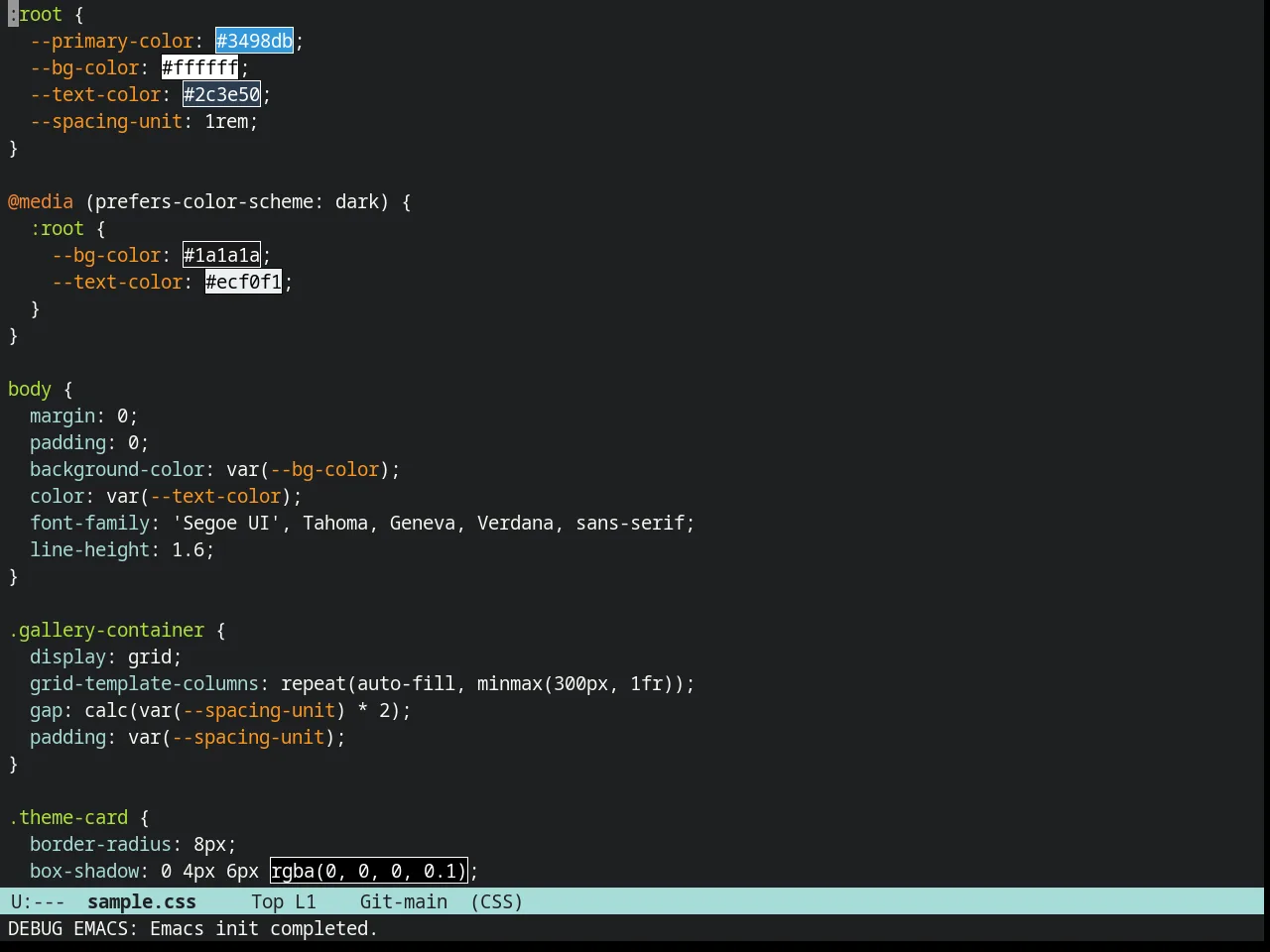Click the U:--- buffer status indicator
1270x952 pixels.
click(38, 901)
